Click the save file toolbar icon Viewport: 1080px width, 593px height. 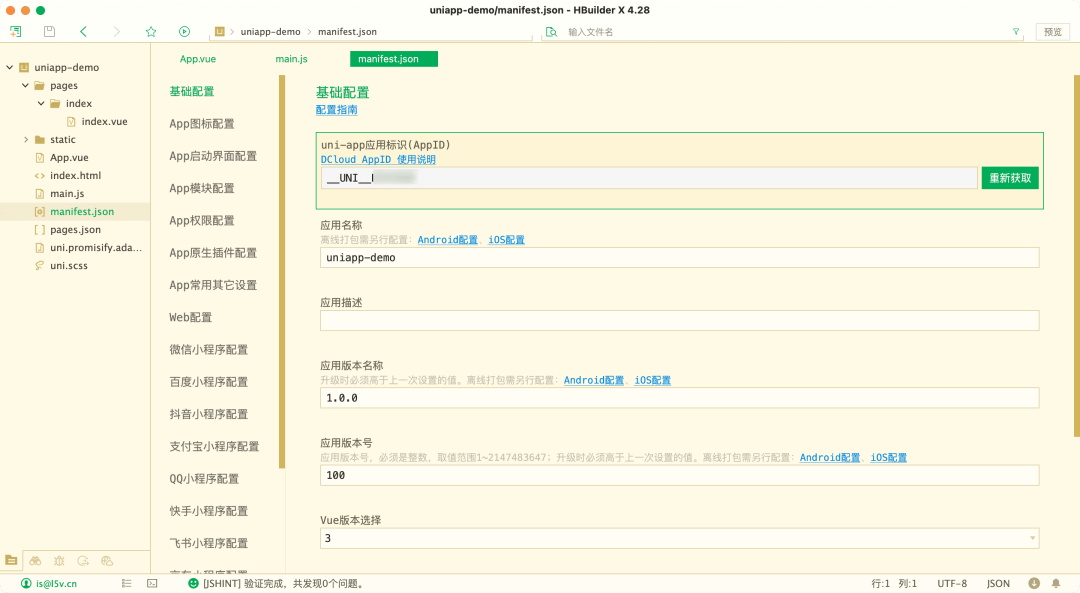pyautogui.click(x=49, y=32)
